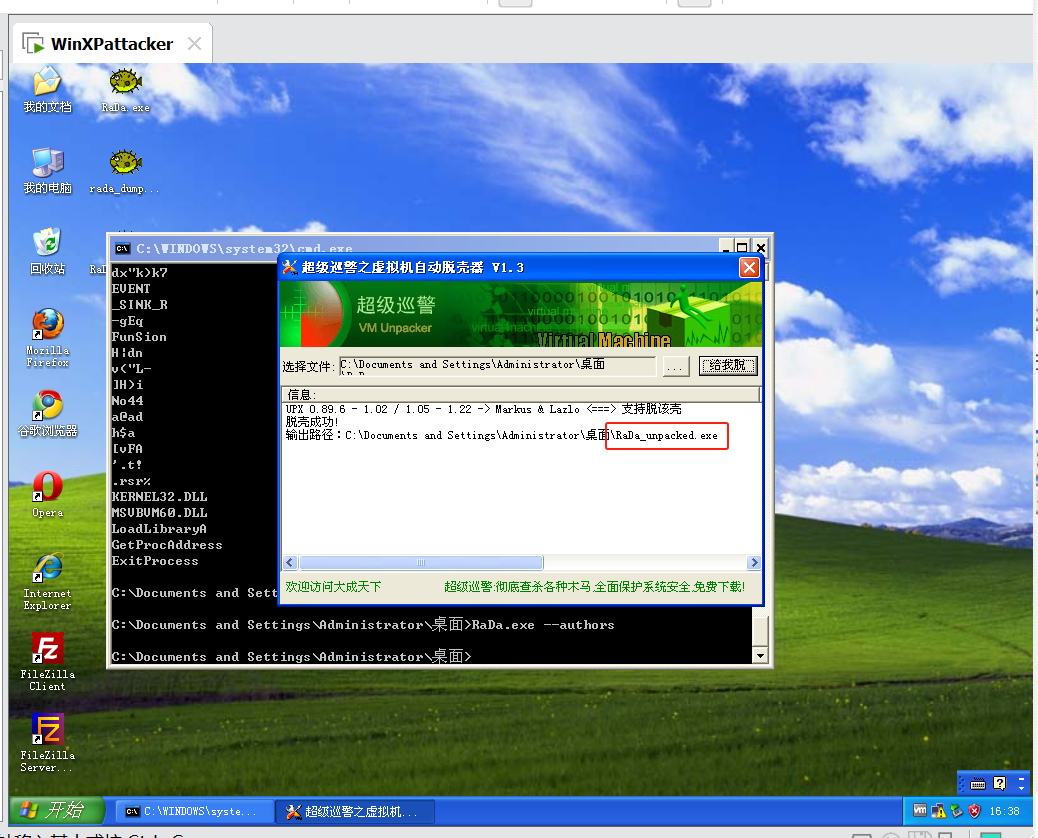This screenshot has height=838, width=1038.
Task: Click the info box right scroll arrow
Action: pyautogui.click(x=753, y=563)
